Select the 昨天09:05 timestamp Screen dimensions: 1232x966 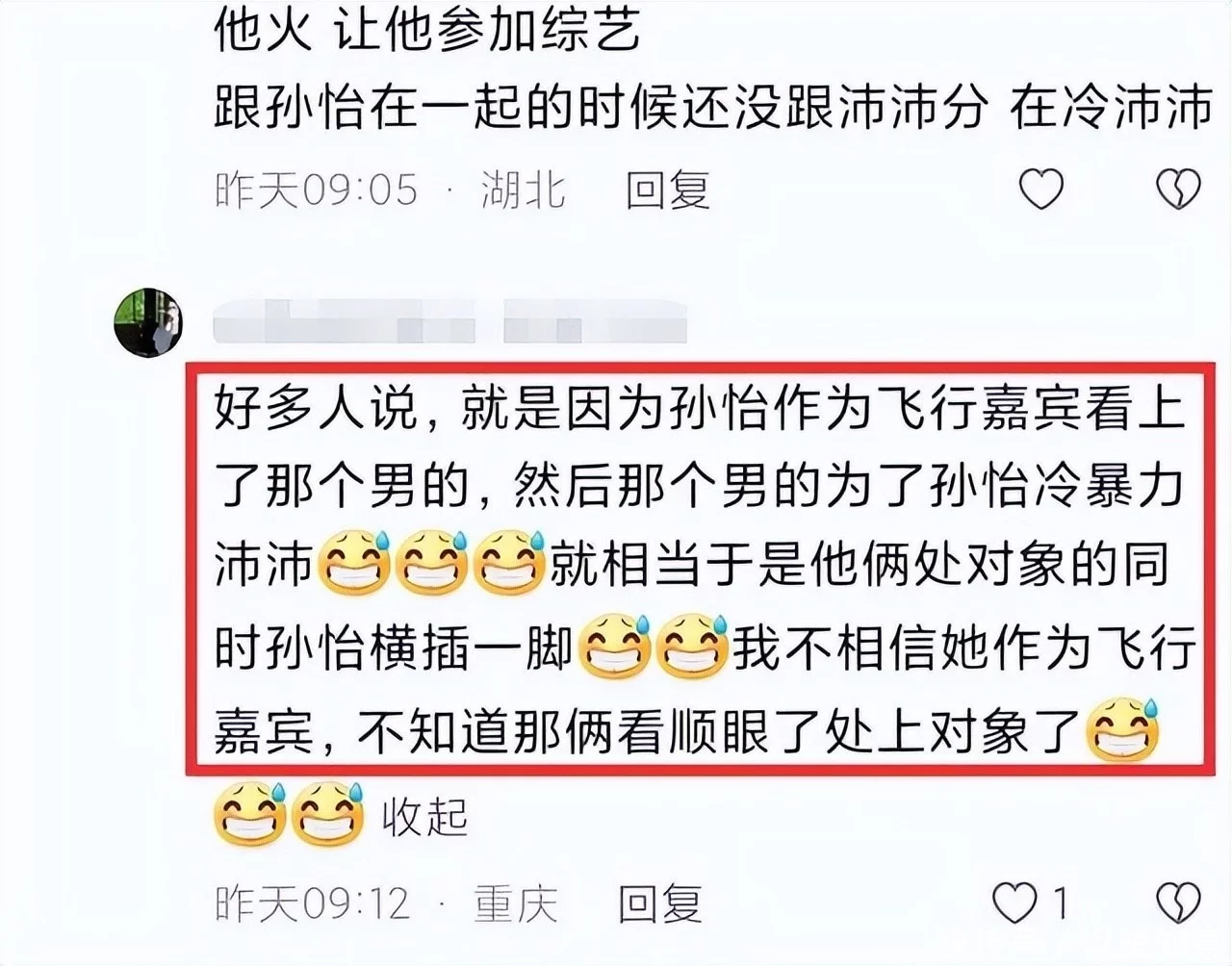316,190
